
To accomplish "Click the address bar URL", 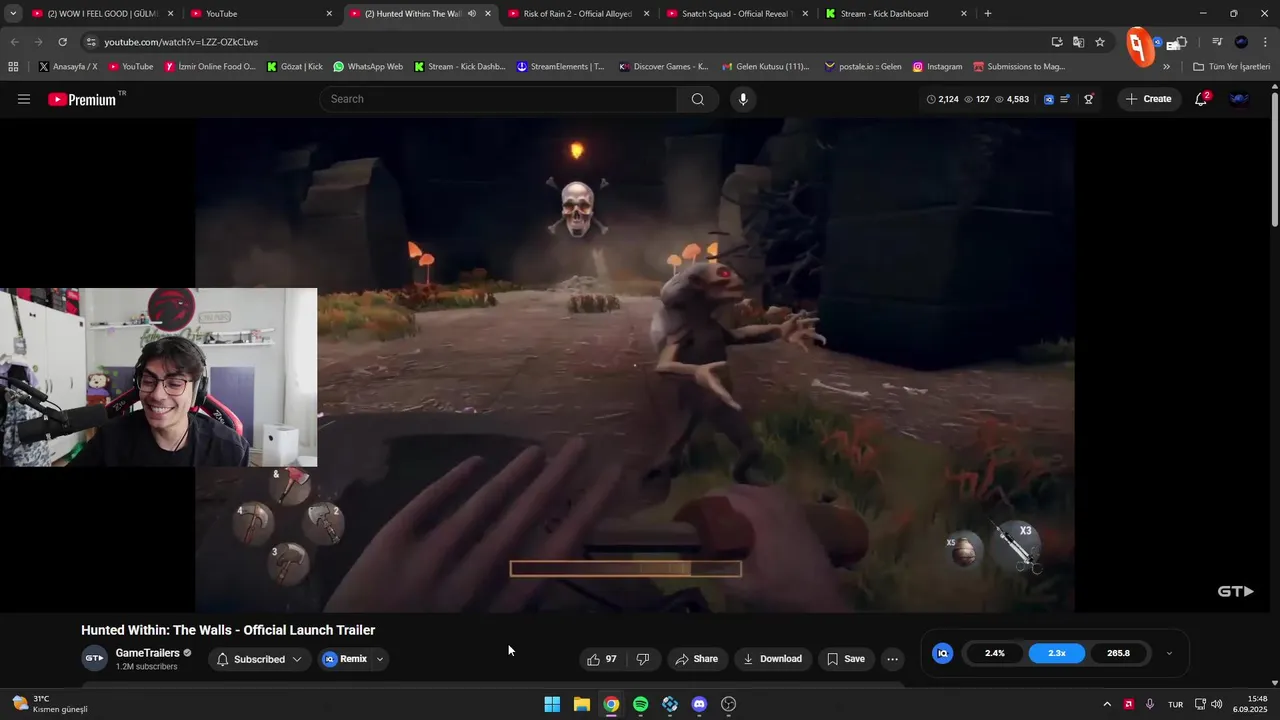I will (181, 42).
